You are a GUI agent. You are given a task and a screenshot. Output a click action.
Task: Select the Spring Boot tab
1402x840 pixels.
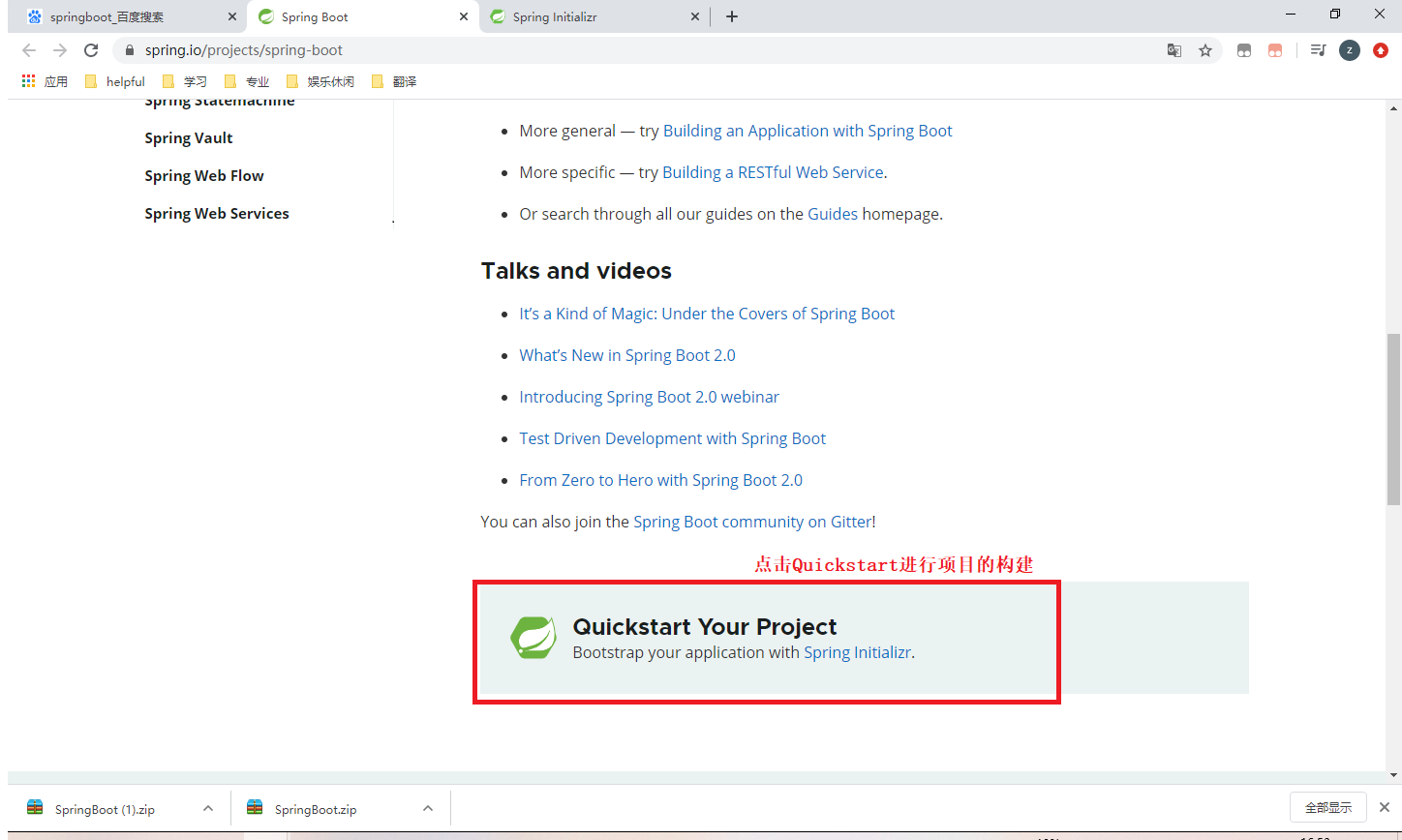pyautogui.click(x=363, y=16)
